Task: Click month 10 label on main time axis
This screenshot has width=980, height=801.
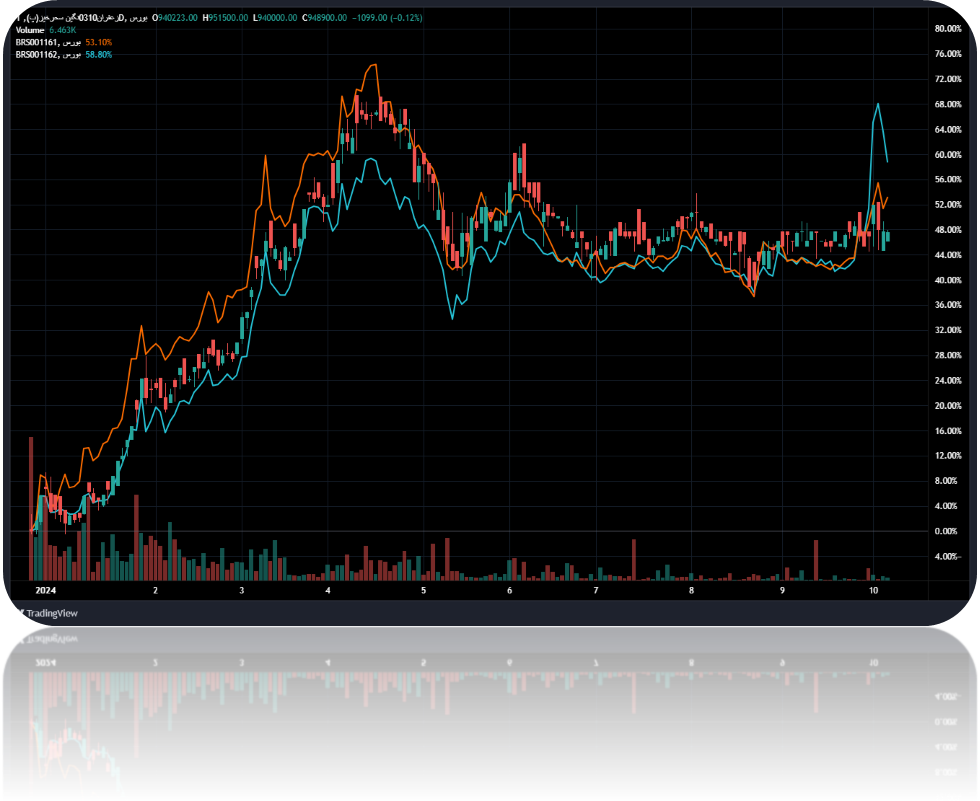Action: point(873,591)
